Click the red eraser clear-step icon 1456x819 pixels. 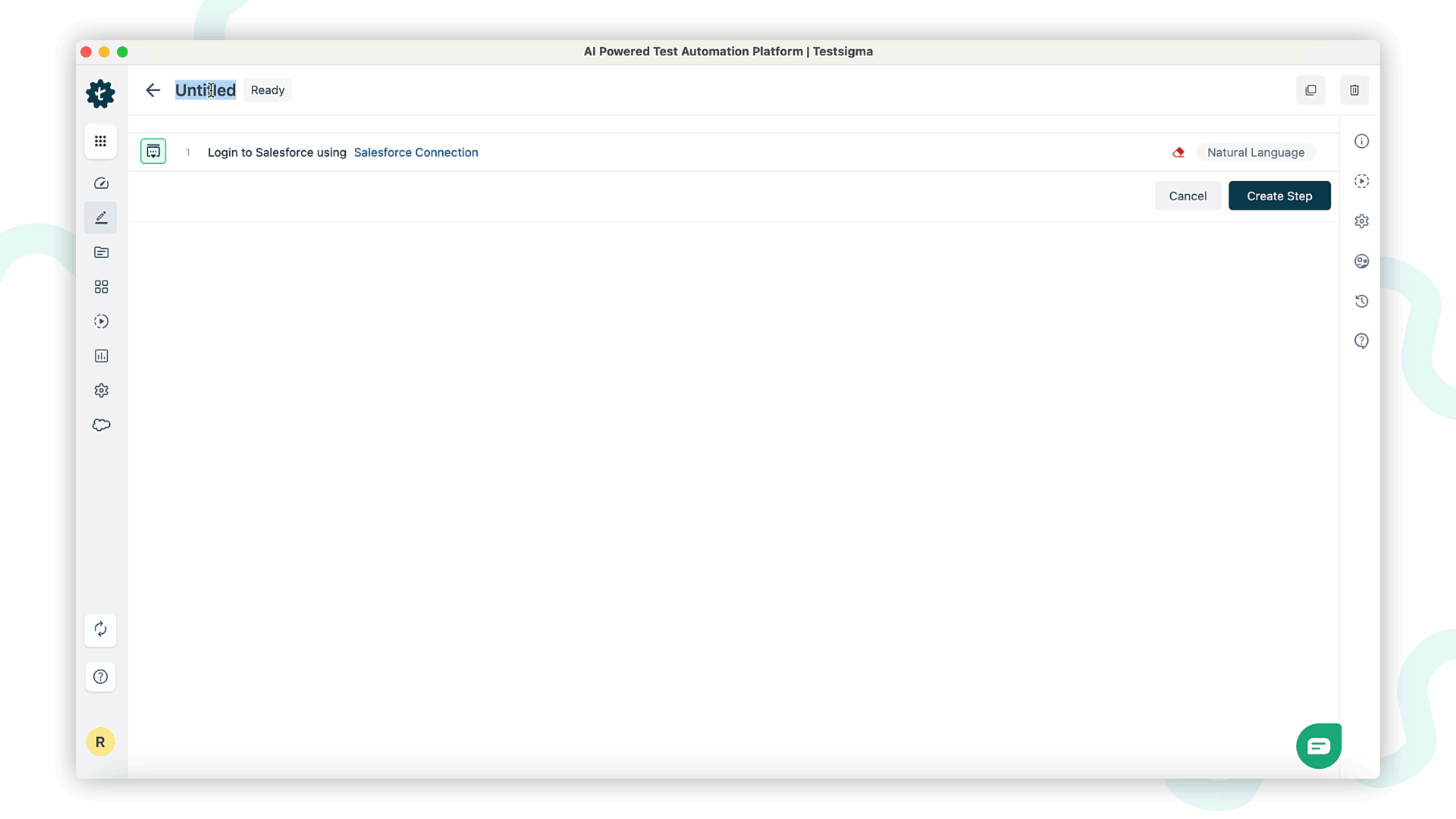click(x=1178, y=152)
